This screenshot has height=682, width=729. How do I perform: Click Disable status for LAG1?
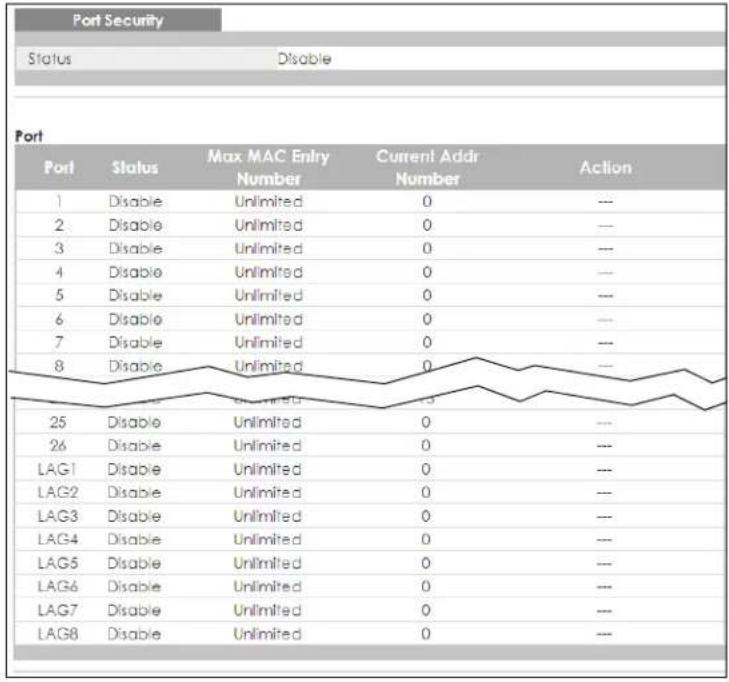134,469
